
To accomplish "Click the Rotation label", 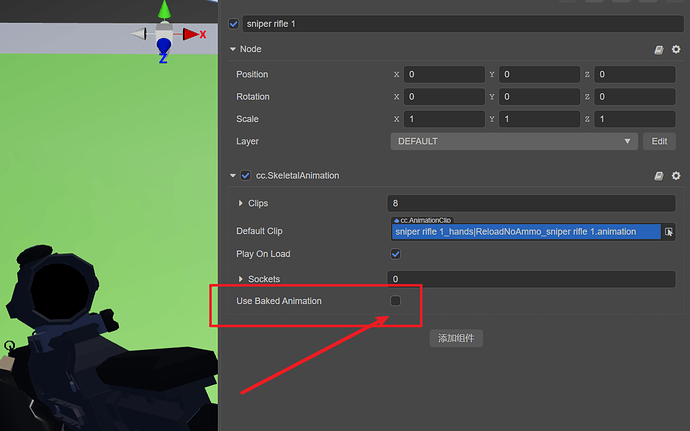I will coord(253,97).
